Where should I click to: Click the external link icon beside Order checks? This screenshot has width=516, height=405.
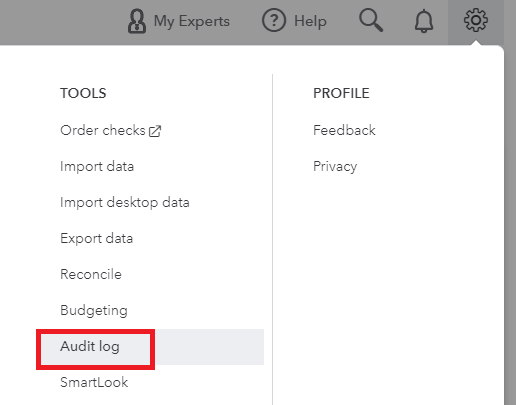point(155,131)
